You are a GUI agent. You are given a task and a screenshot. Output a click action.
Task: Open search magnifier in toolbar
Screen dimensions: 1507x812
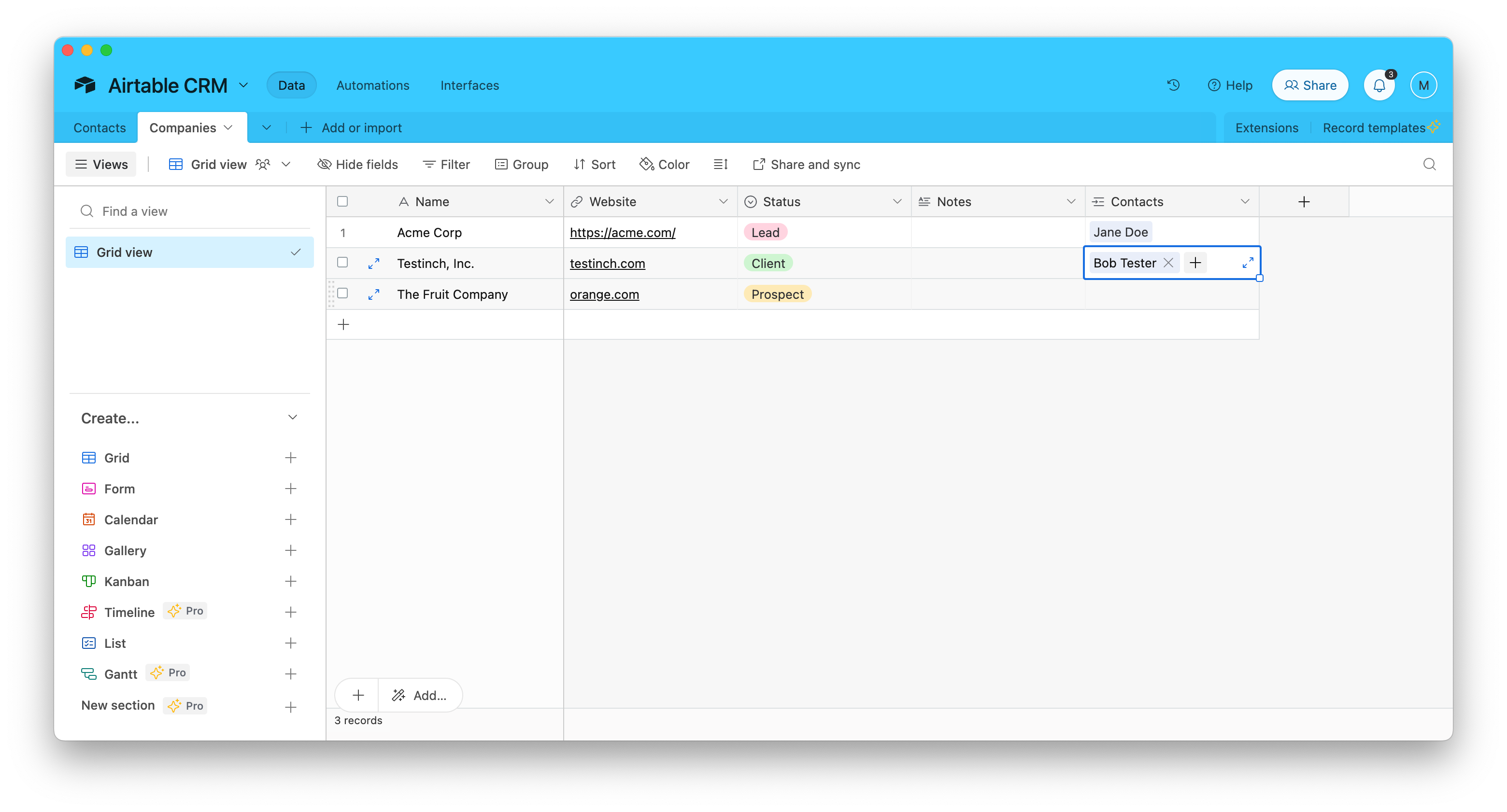[x=1429, y=164]
